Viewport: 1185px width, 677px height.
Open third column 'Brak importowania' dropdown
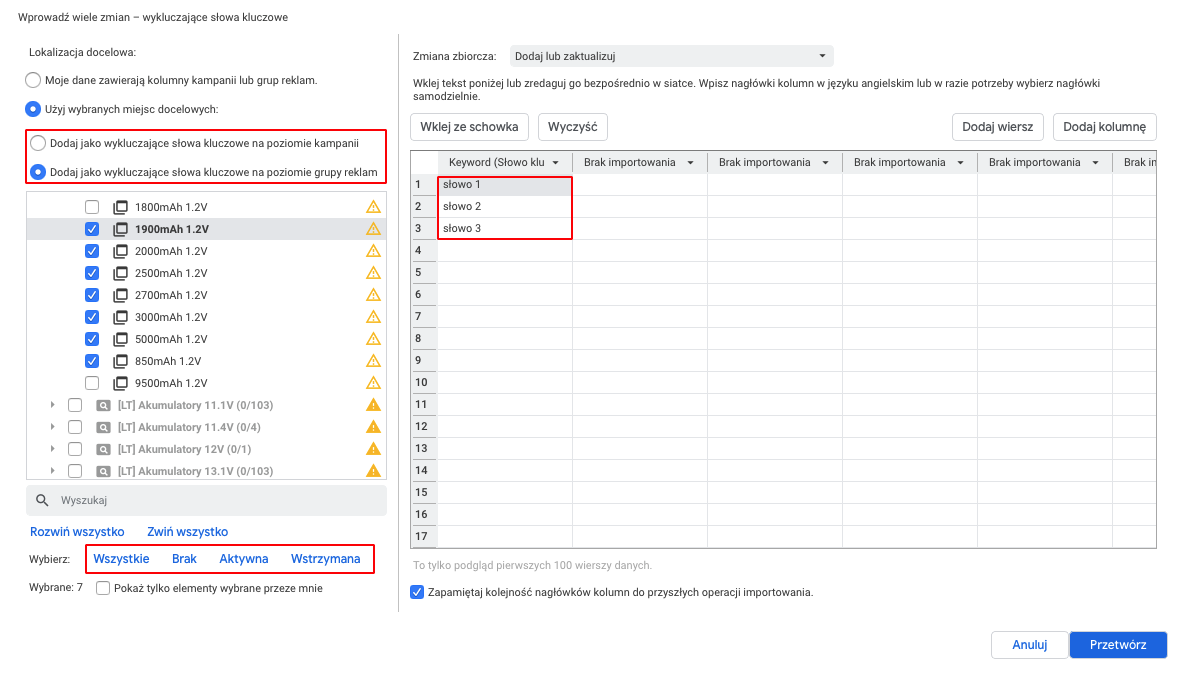point(825,162)
